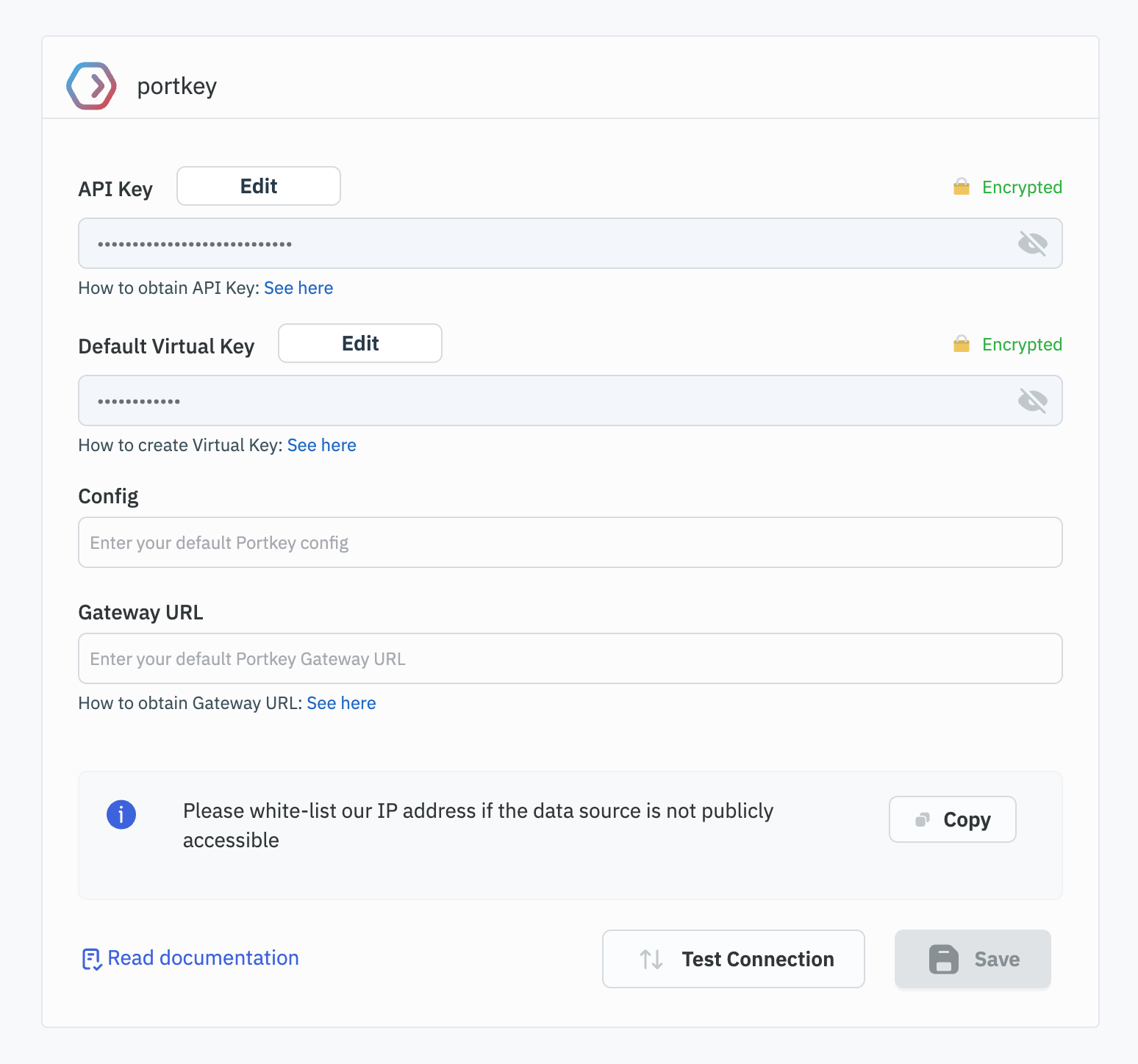Click the portkey hexagon logo icon

[91, 86]
